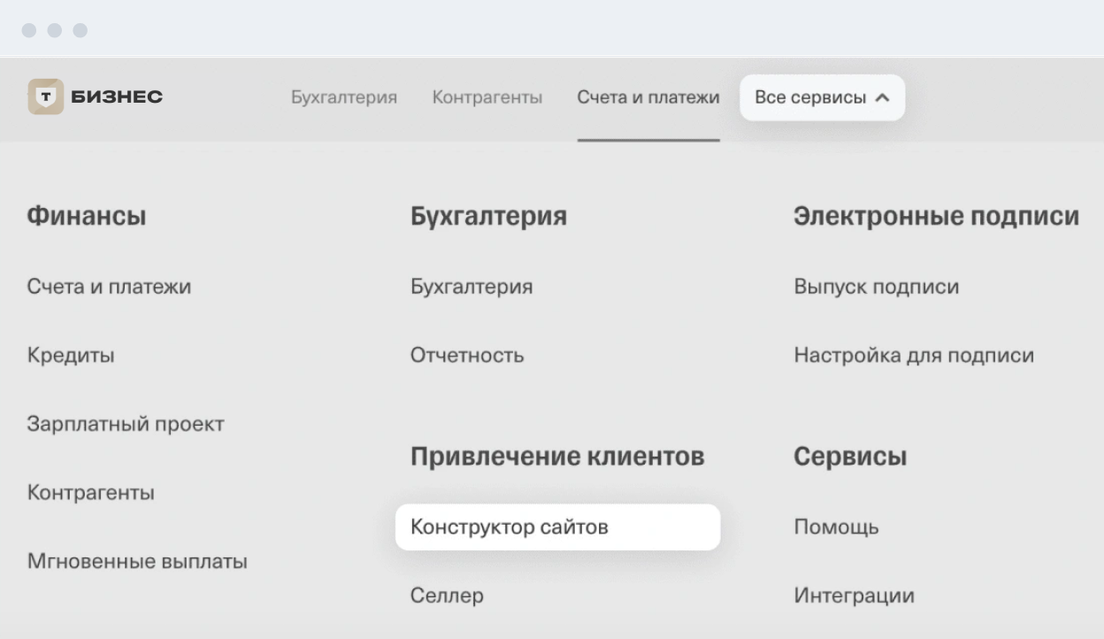Open Помощь under Сервисы
Screen dimensions: 1104x639
click(836, 527)
